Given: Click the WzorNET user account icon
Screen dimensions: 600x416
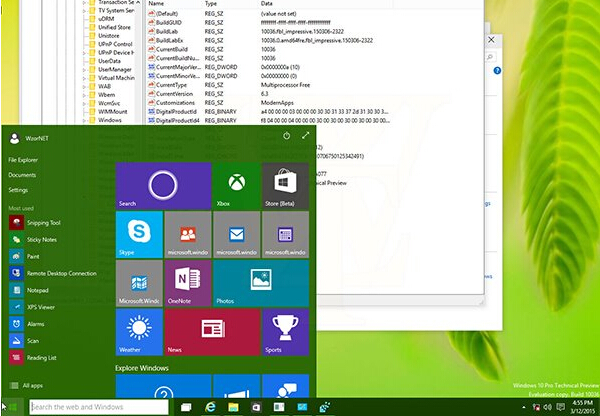Looking at the screenshot, I should [15, 138].
